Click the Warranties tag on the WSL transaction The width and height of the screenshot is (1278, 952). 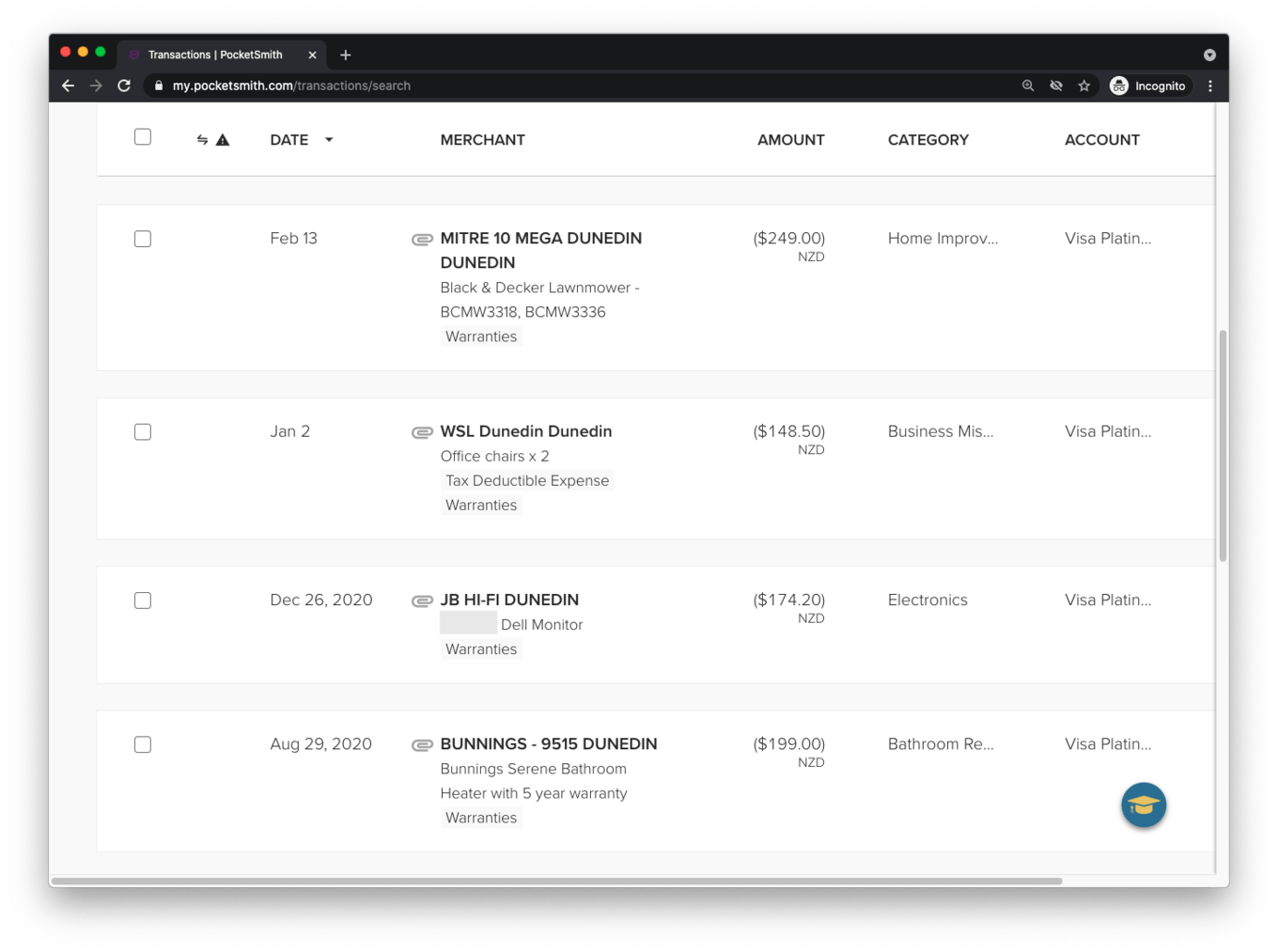481,505
